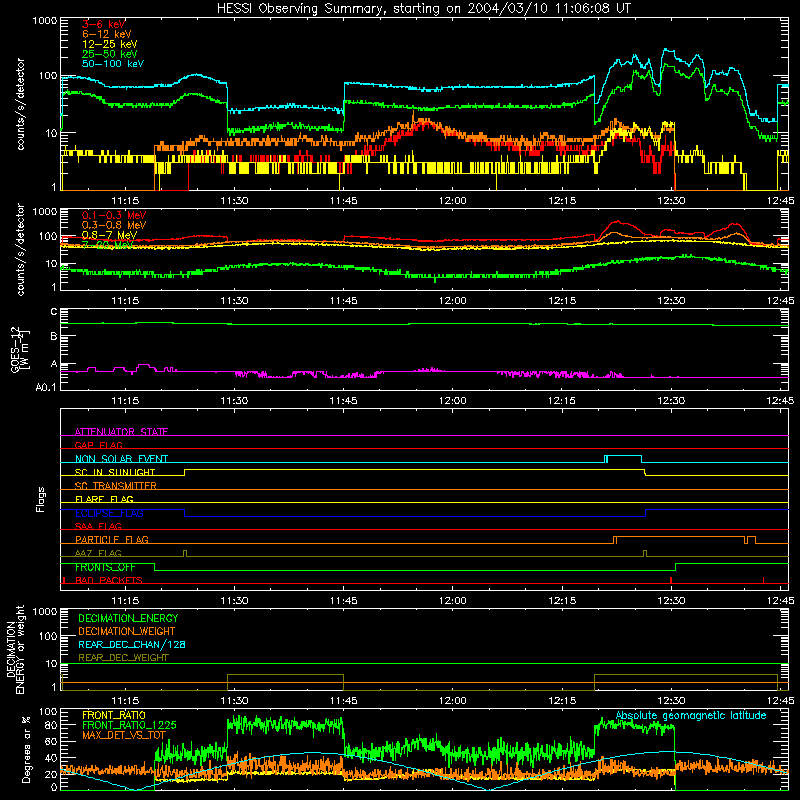Viewport: 800px width, 800px height.
Task: Select the BAD_PACKETS flag label
Action: tap(109, 580)
